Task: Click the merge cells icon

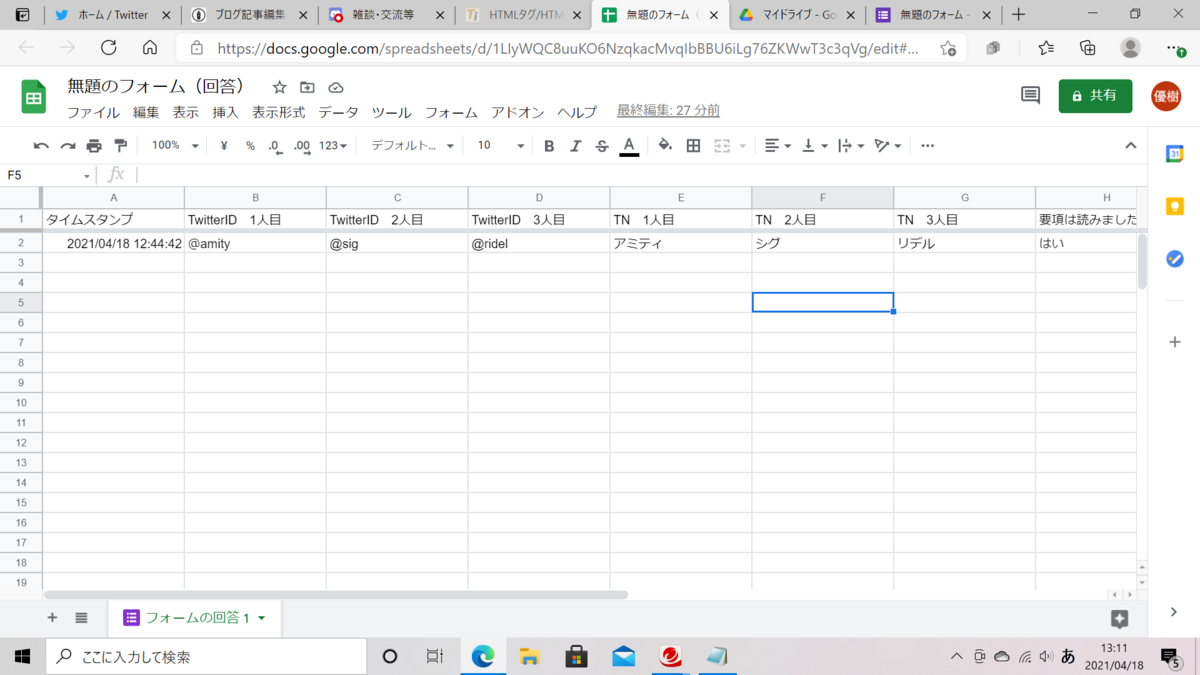Action: [x=722, y=146]
